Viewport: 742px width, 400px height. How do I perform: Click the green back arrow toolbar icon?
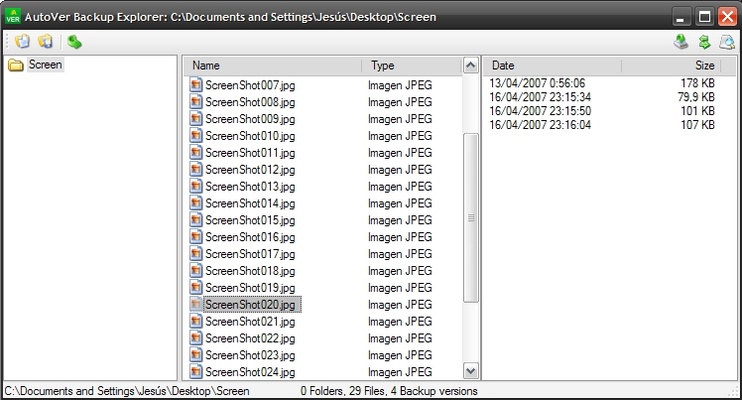click(x=74, y=42)
